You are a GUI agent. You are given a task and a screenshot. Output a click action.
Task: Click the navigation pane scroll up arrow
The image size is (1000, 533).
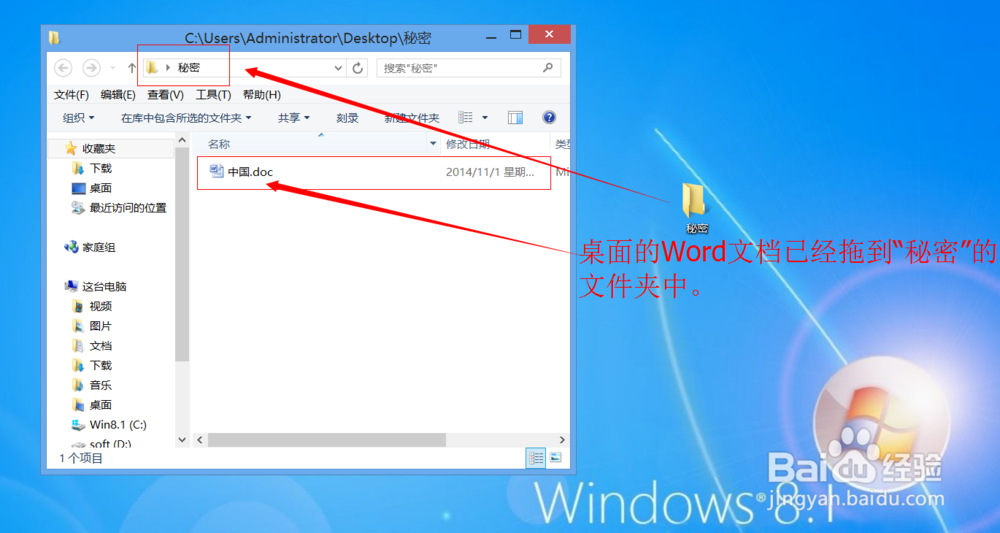[x=182, y=140]
